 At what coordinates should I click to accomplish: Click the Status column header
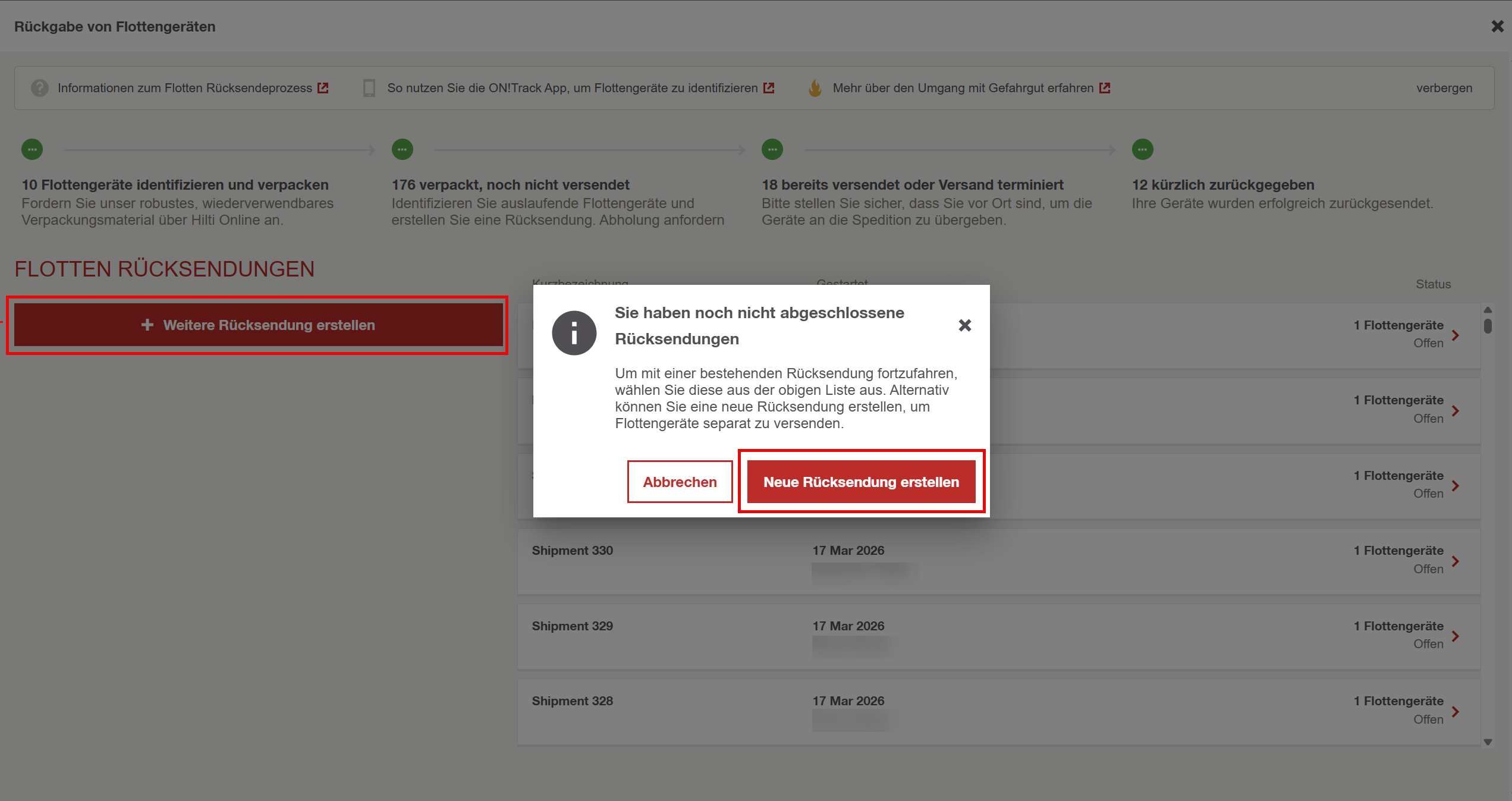click(1433, 284)
